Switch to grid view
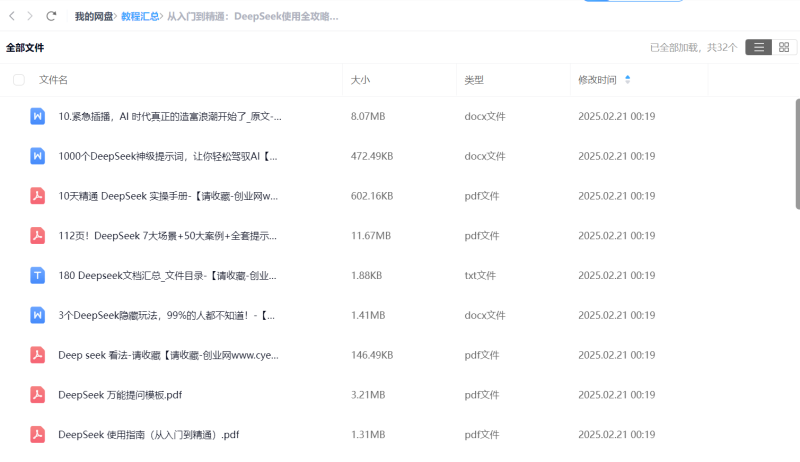This screenshot has width=800, height=462. click(784, 47)
